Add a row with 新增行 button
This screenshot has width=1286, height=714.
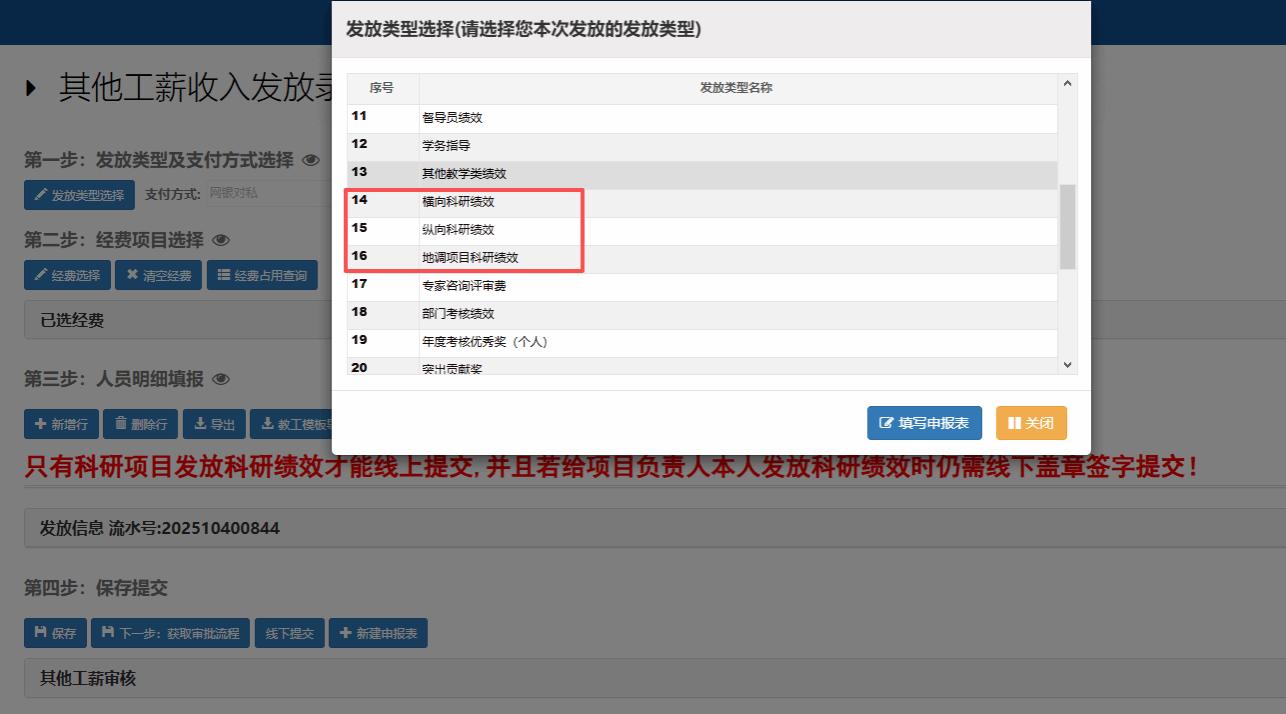(x=62, y=424)
